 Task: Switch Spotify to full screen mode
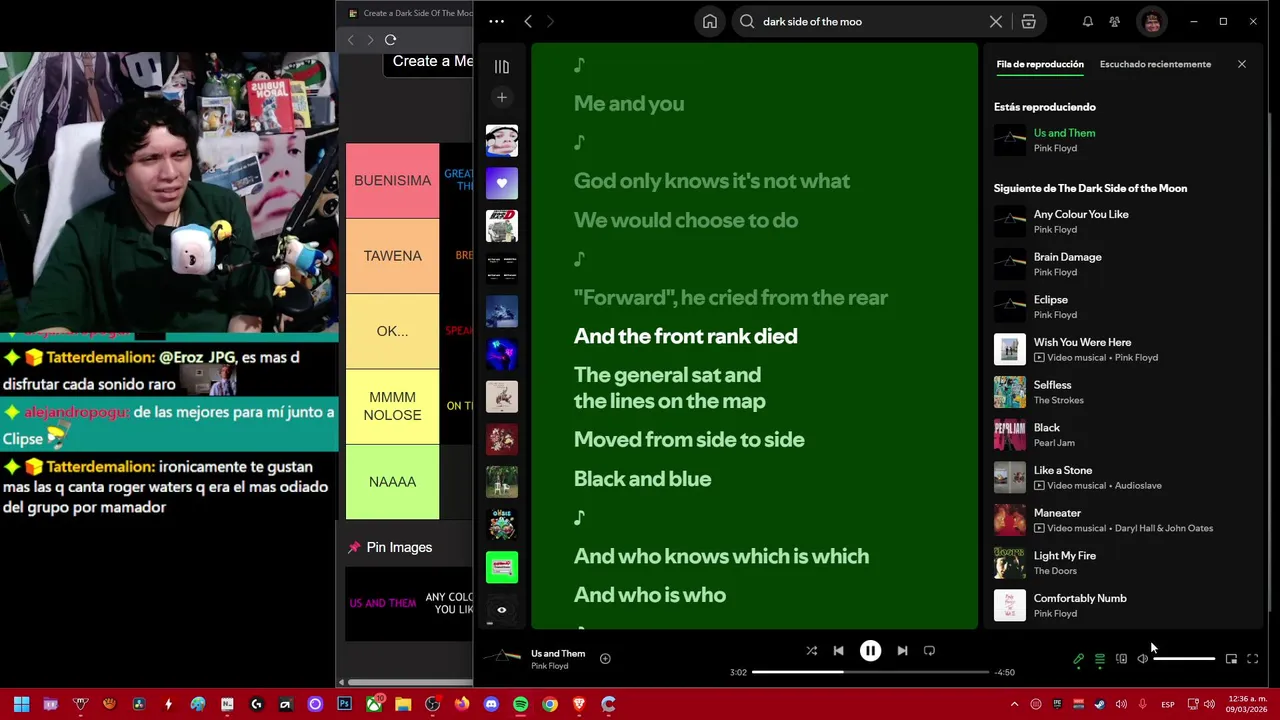pos(1252,659)
